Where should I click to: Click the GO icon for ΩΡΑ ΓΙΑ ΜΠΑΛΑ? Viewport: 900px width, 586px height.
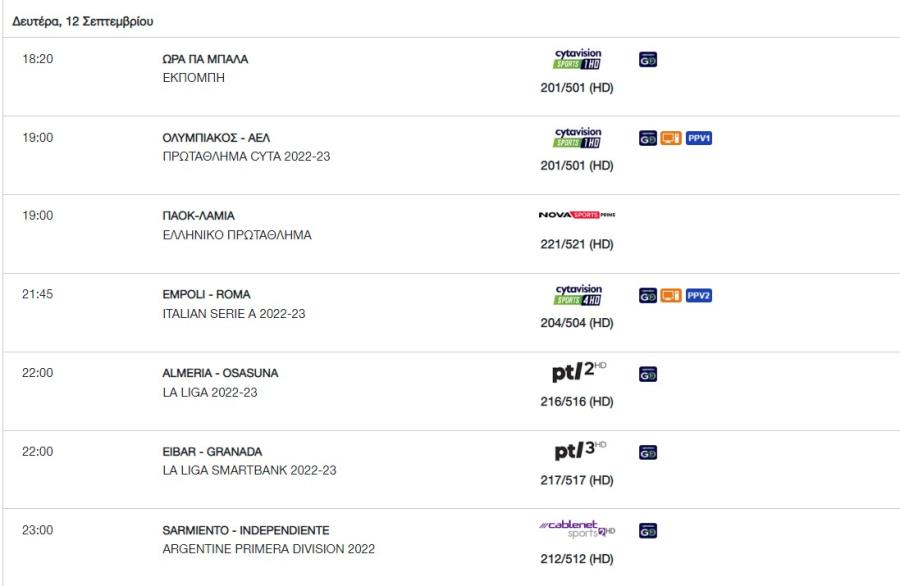[x=647, y=59]
